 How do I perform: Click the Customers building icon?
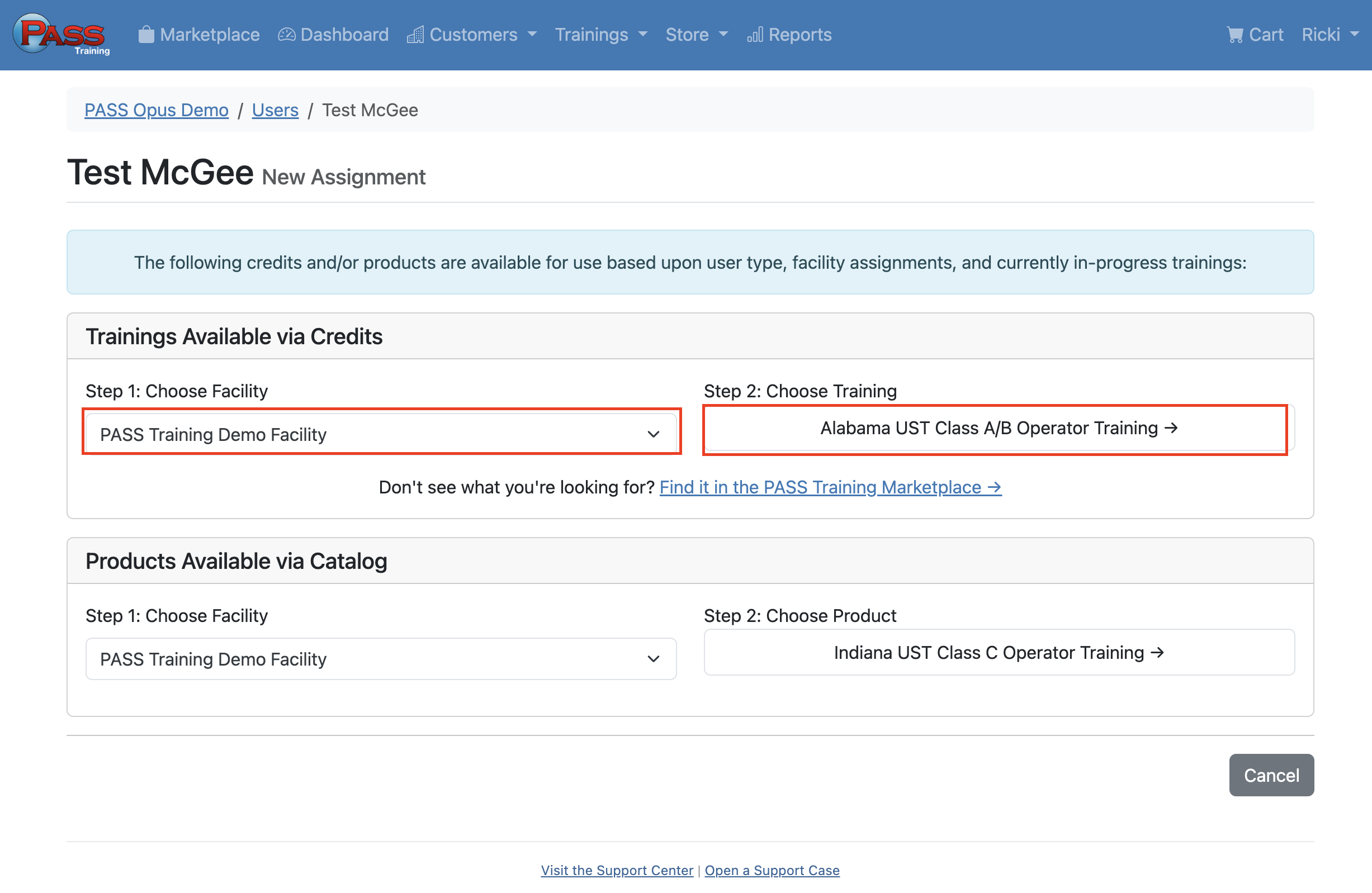[x=415, y=35]
